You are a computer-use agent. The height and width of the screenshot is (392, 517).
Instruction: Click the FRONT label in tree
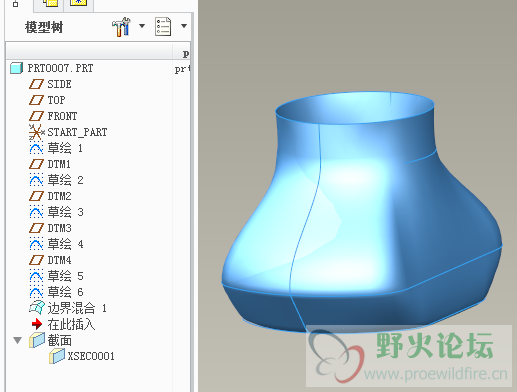(x=62, y=116)
